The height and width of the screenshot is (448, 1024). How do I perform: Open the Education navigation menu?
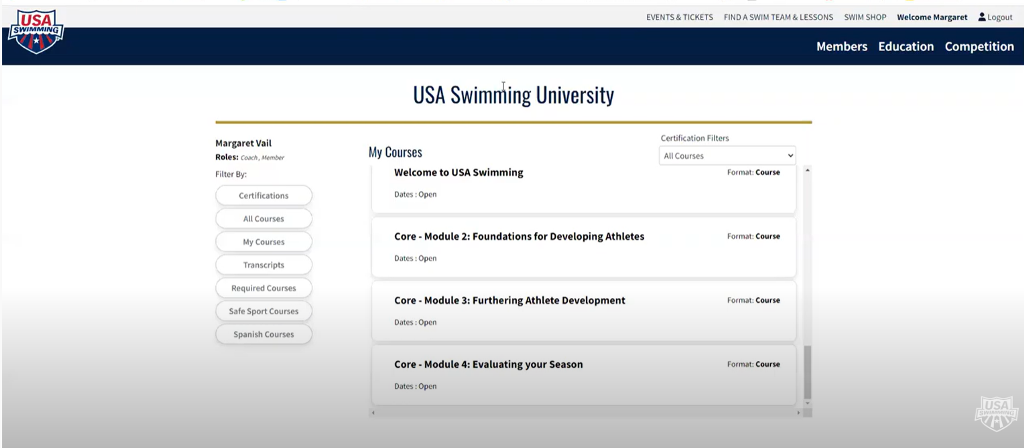coord(906,47)
